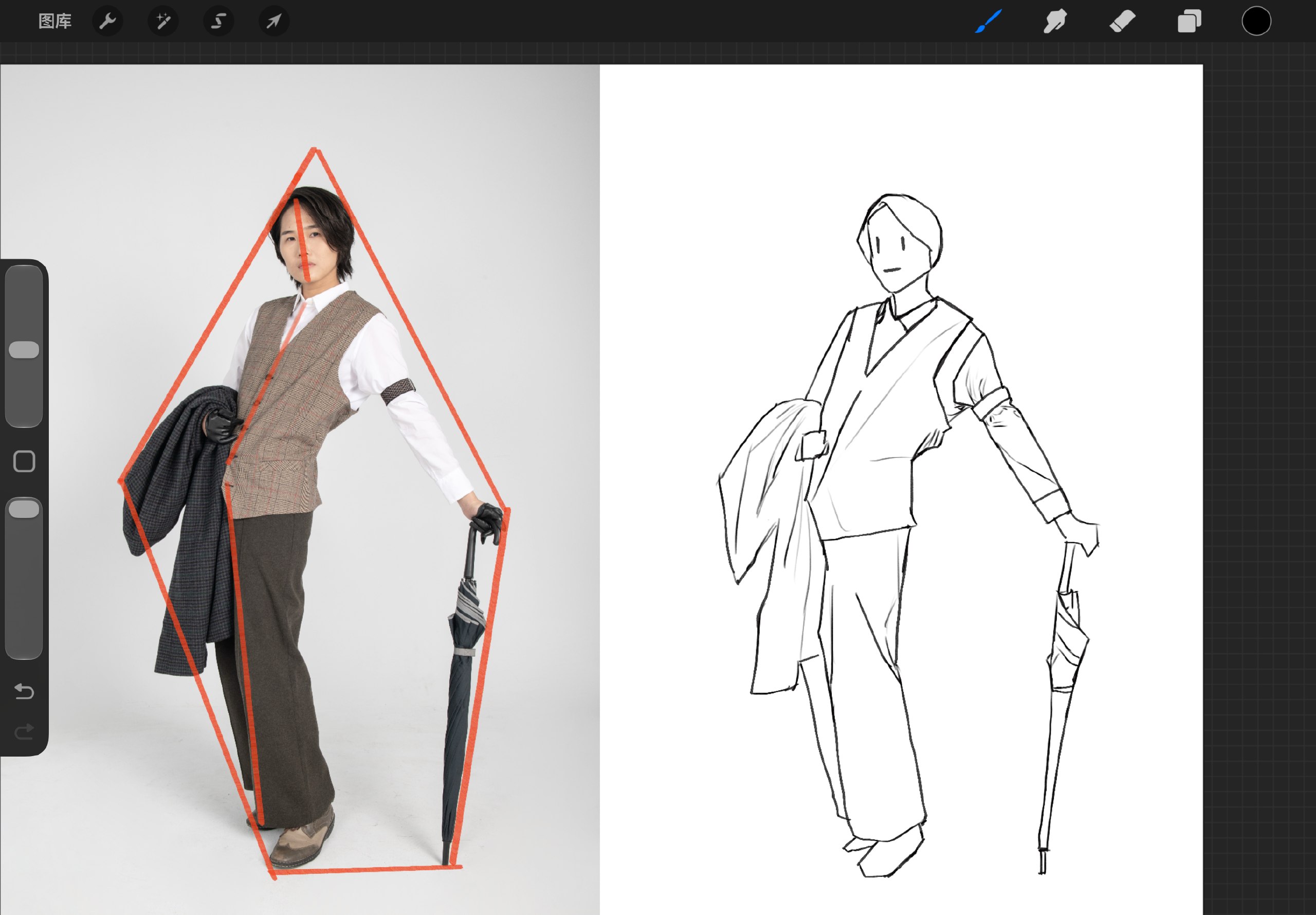Open the Layers panel
1316x915 pixels.
coord(1190,21)
